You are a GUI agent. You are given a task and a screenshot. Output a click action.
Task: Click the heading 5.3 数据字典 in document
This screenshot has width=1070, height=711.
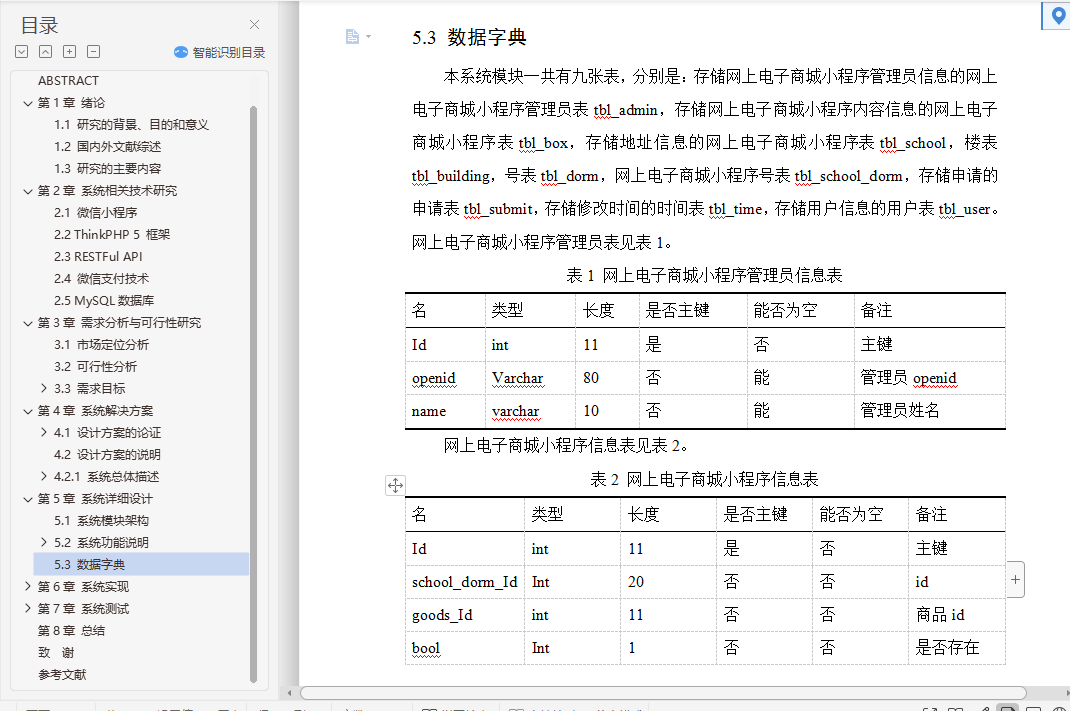(x=469, y=38)
